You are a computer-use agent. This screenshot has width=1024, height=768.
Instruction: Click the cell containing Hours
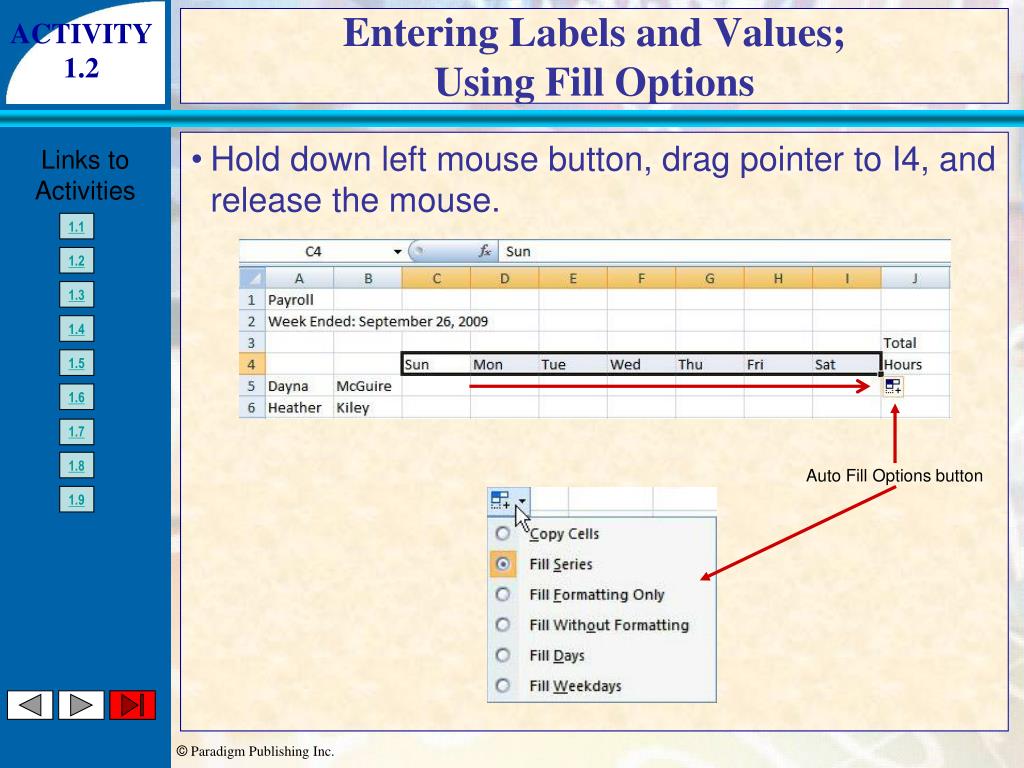click(x=915, y=364)
